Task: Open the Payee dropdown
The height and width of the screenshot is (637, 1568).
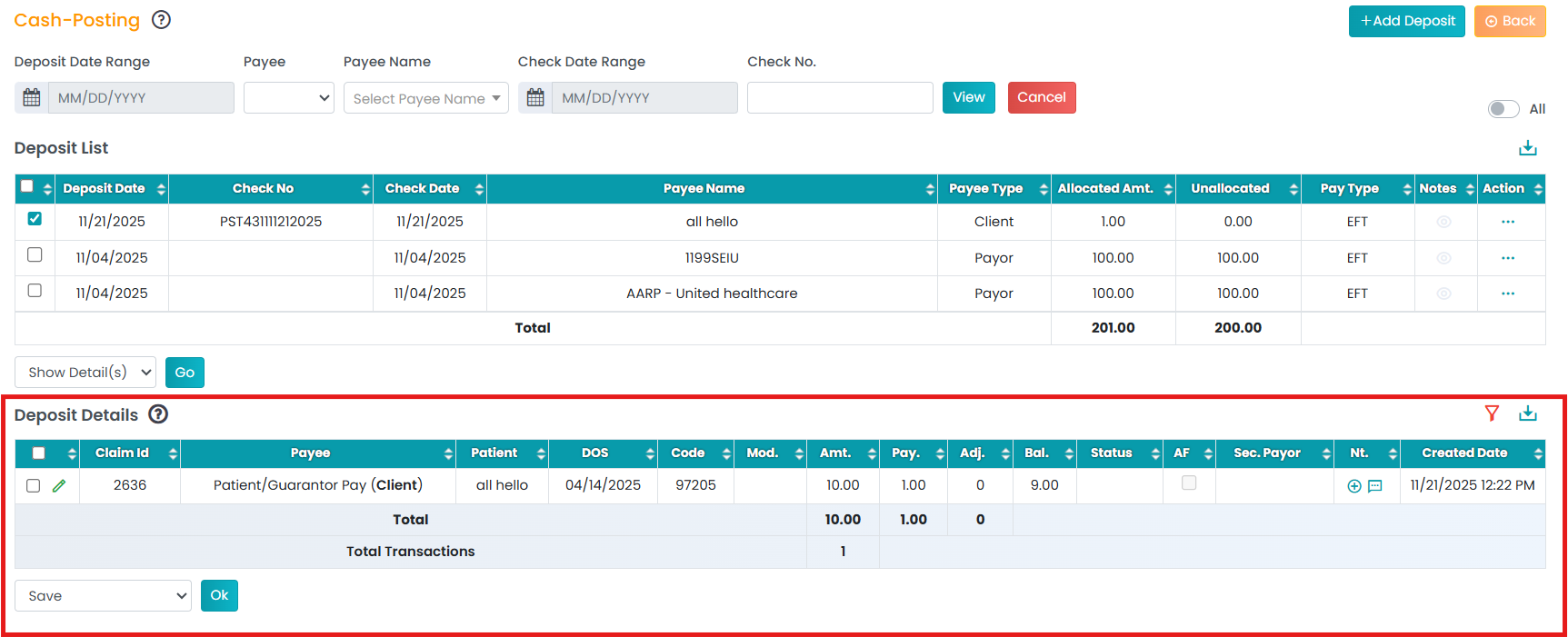Action: 289,98
